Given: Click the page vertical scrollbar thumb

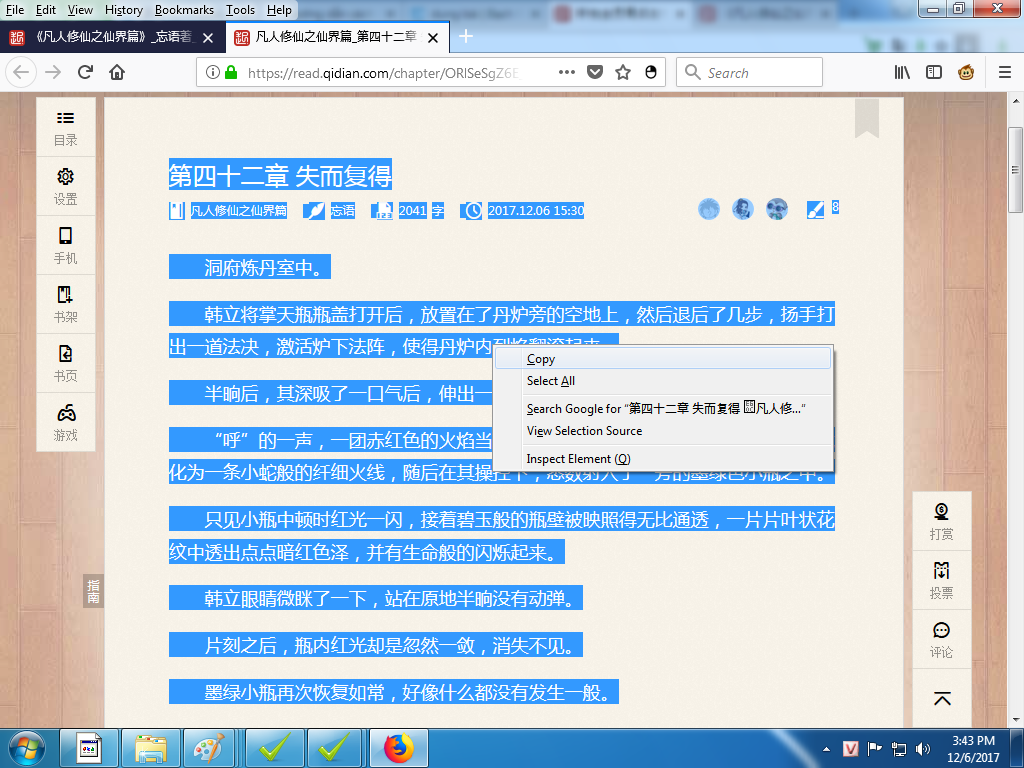Looking at the screenshot, I should (x=1015, y=170).
